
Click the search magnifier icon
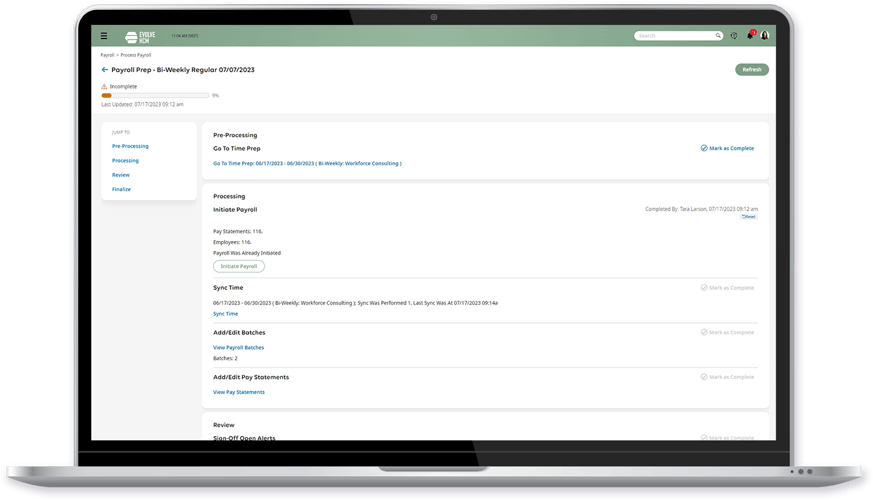(x=718, y=36)
